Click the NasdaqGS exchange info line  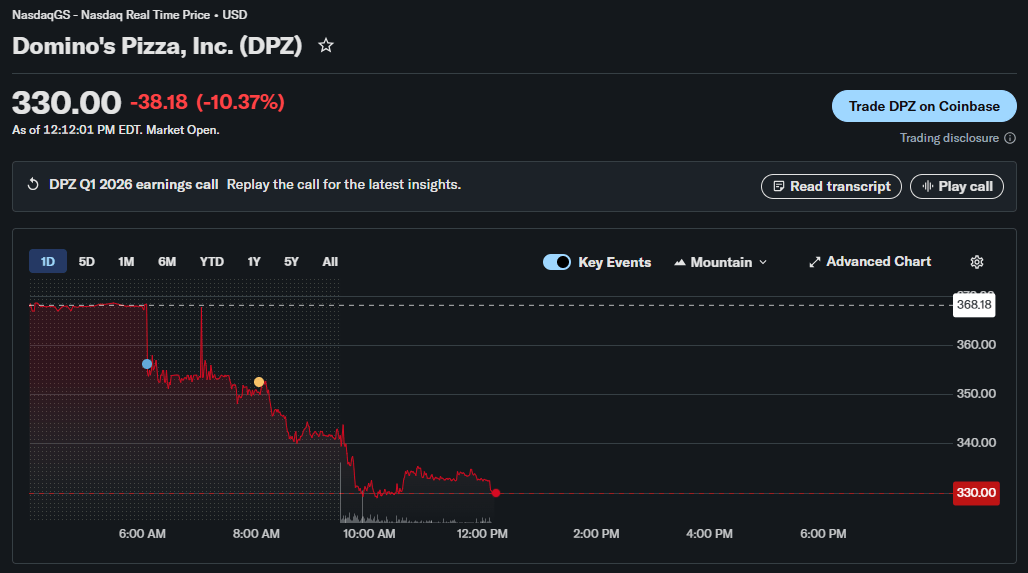pyautogui.click(x=130, y=14)
